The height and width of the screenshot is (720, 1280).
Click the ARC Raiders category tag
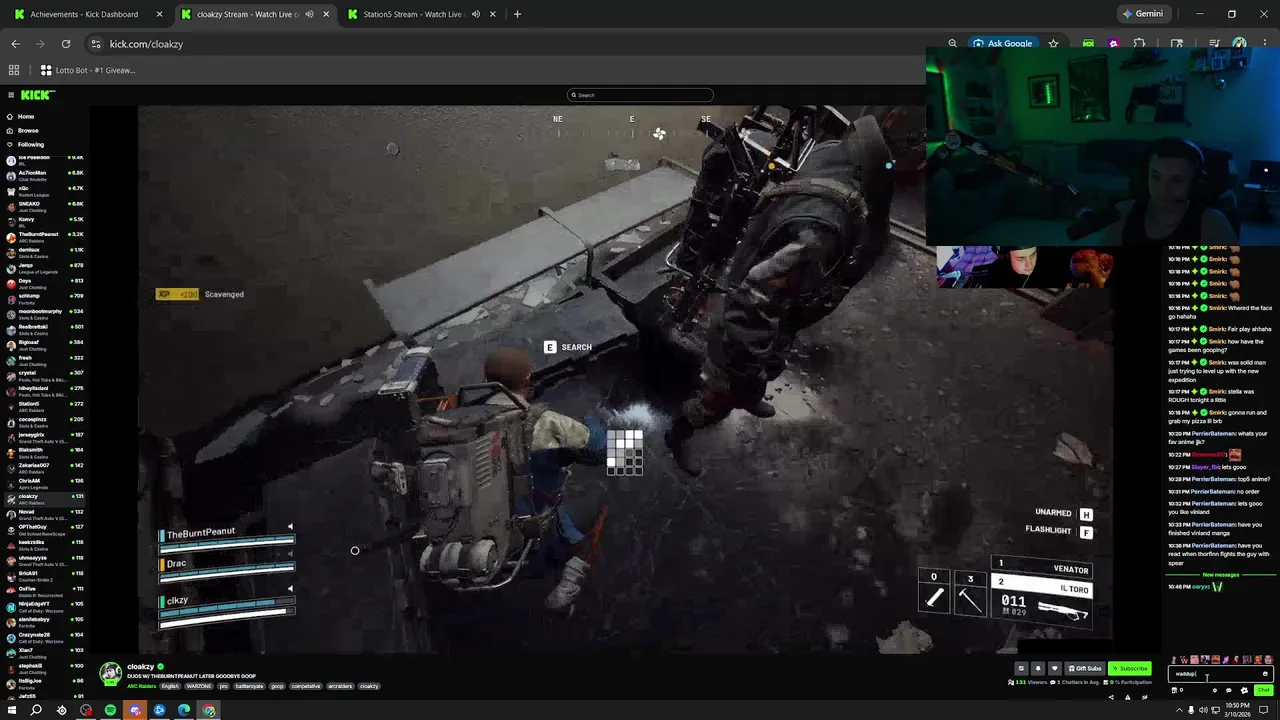pyautogui.click(x=141, y=686)
